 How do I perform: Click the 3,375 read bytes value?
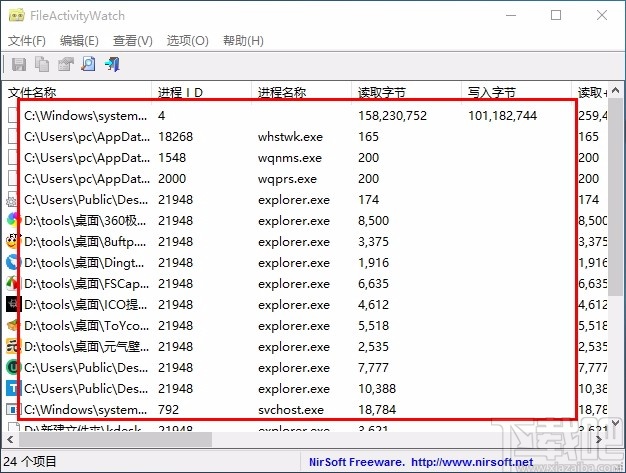click(x=373, y=241)
